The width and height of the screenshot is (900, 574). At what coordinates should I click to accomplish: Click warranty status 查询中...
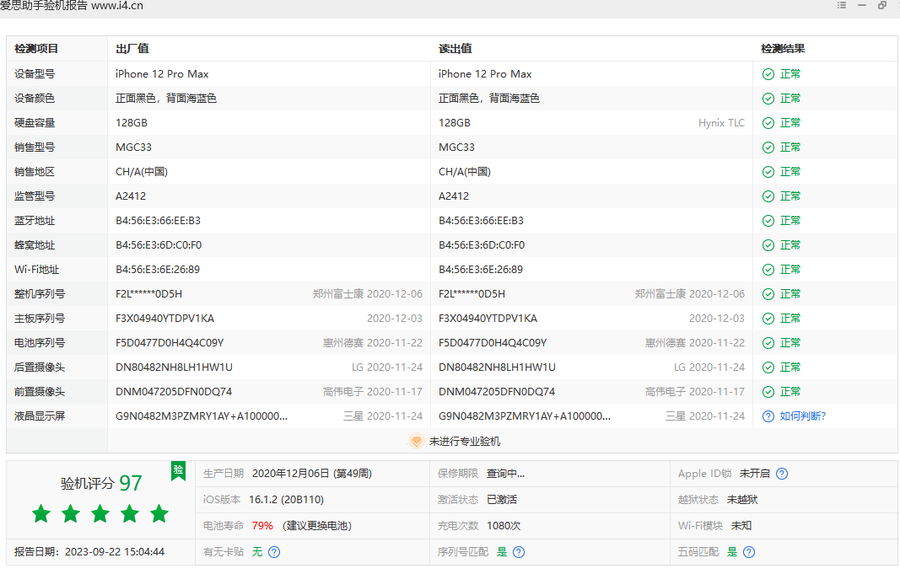tap(506, 474)
